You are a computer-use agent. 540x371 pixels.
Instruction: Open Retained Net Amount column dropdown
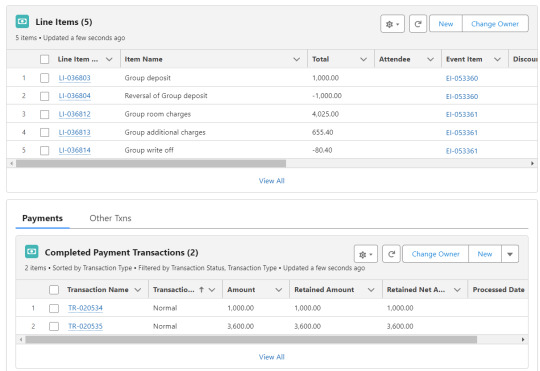click(457, 290)
